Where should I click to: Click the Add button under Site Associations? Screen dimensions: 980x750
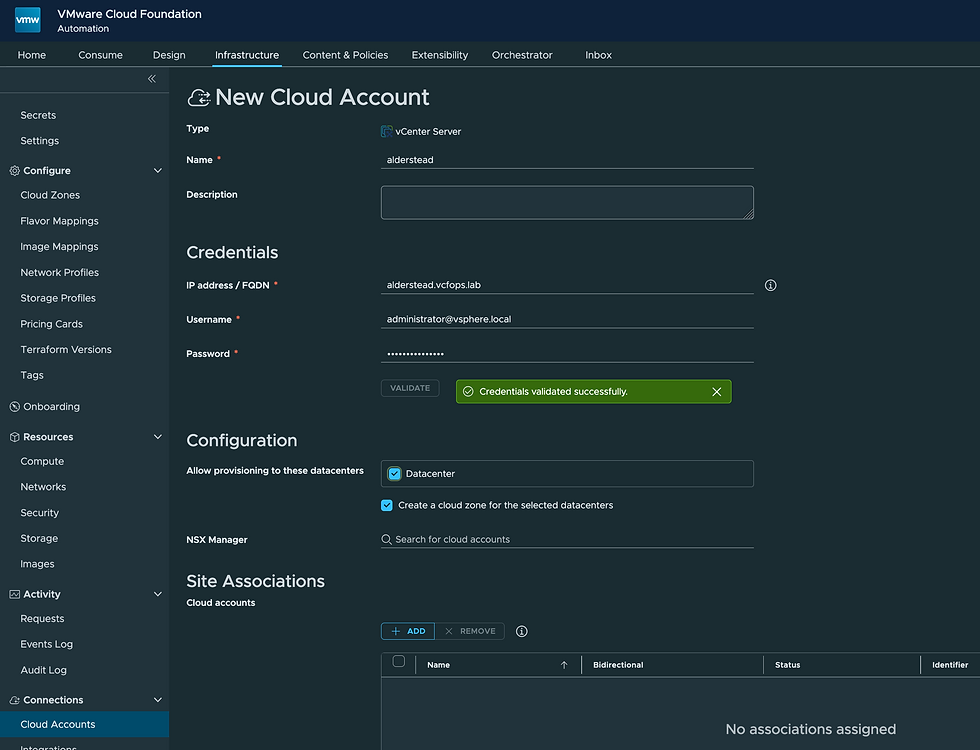[408, 631]
